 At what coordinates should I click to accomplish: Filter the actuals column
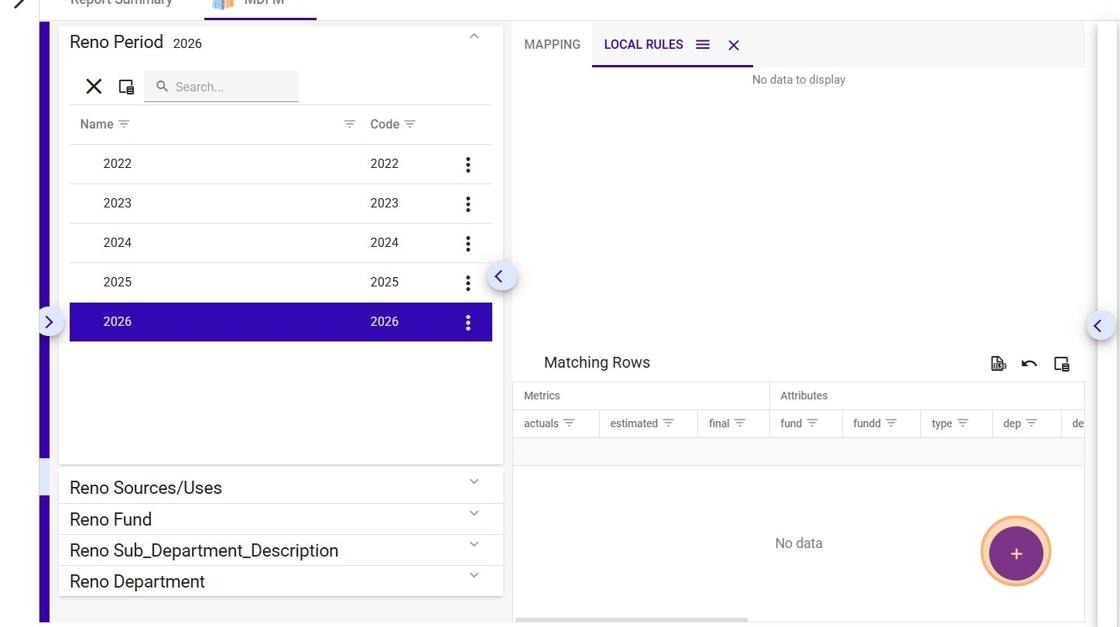point(569,423)
